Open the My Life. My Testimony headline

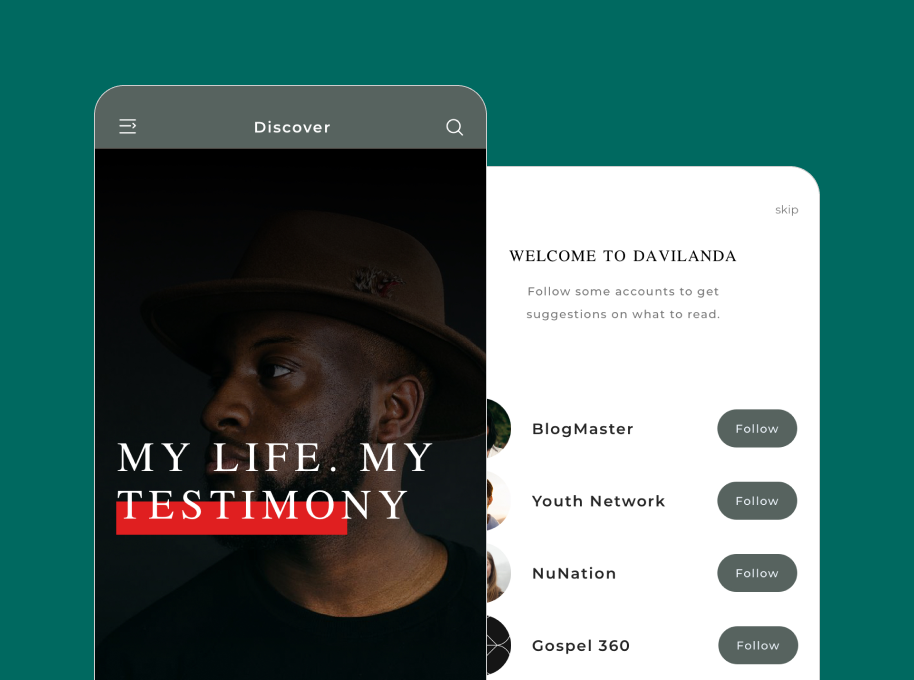(275, 481)
